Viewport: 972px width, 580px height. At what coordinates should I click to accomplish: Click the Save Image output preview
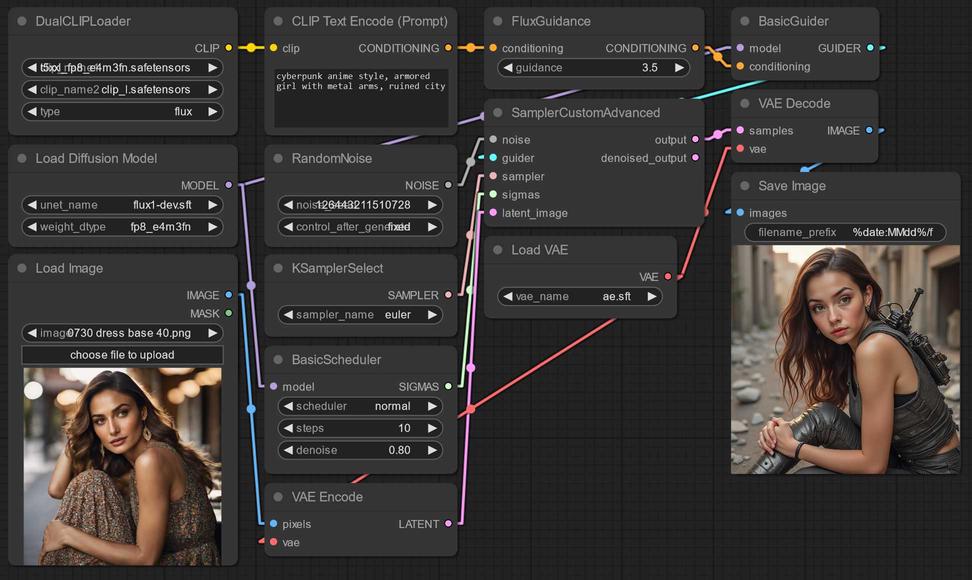(846, 359)
